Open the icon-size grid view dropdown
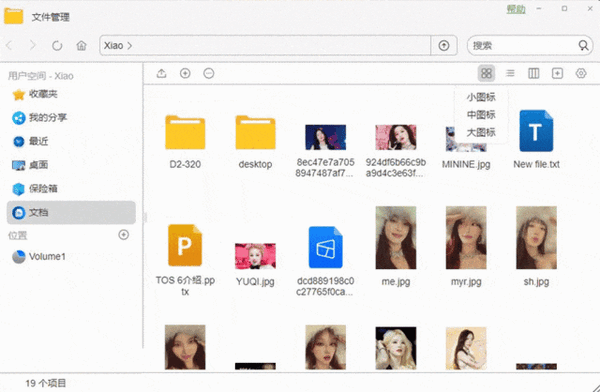This screenshot has width=600, height=392. [x=486, y=73]
